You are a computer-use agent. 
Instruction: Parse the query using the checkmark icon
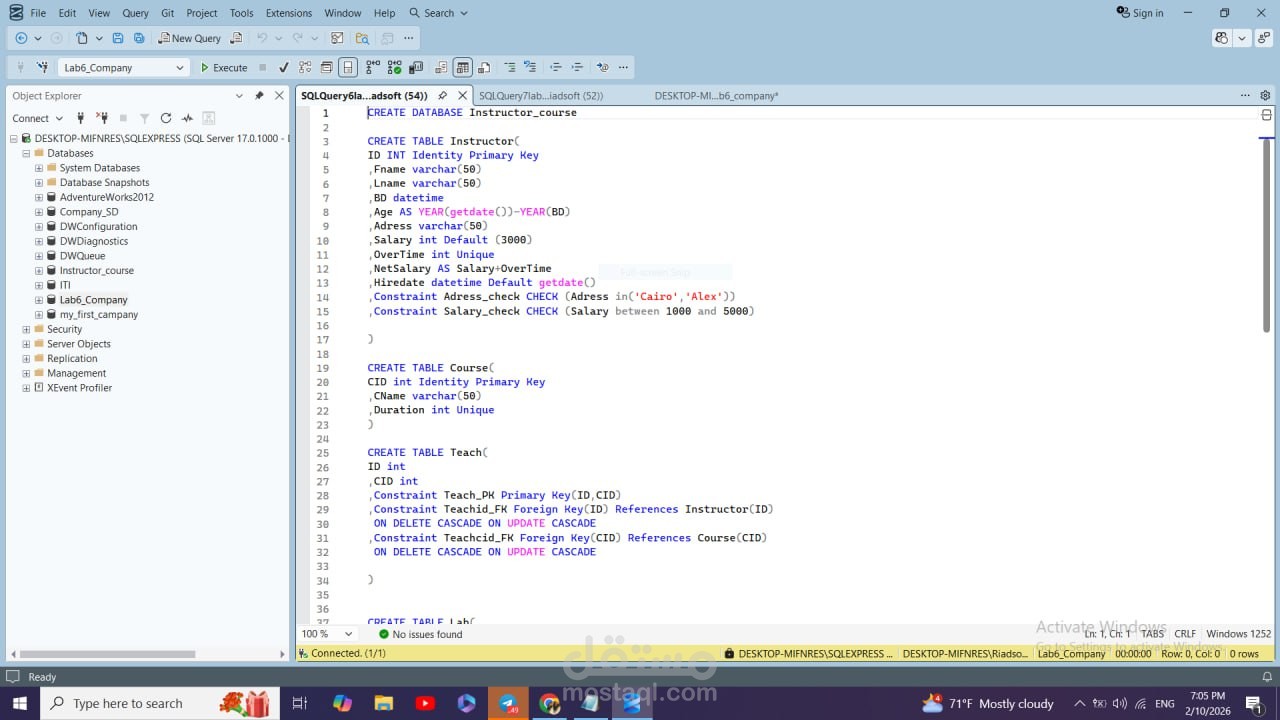pyautogui.click(x=284, y=67)
